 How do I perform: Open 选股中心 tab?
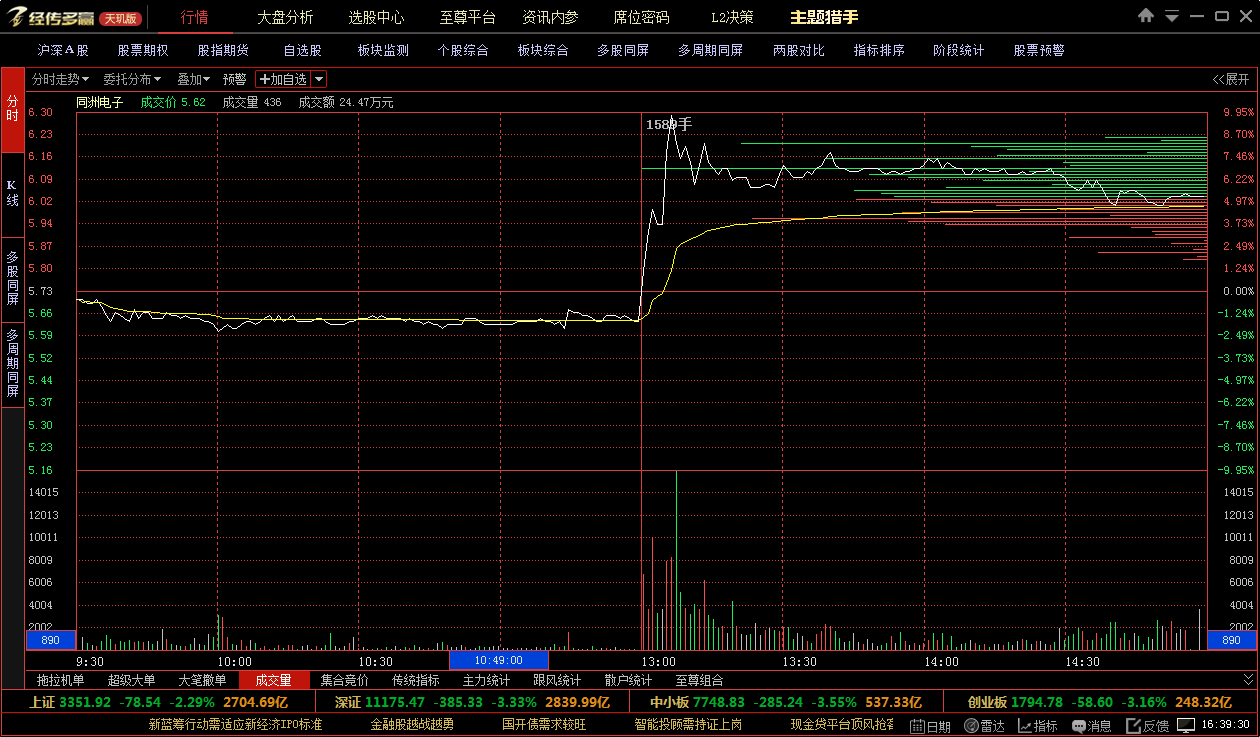pyautogui.click(x=376, y=17)
